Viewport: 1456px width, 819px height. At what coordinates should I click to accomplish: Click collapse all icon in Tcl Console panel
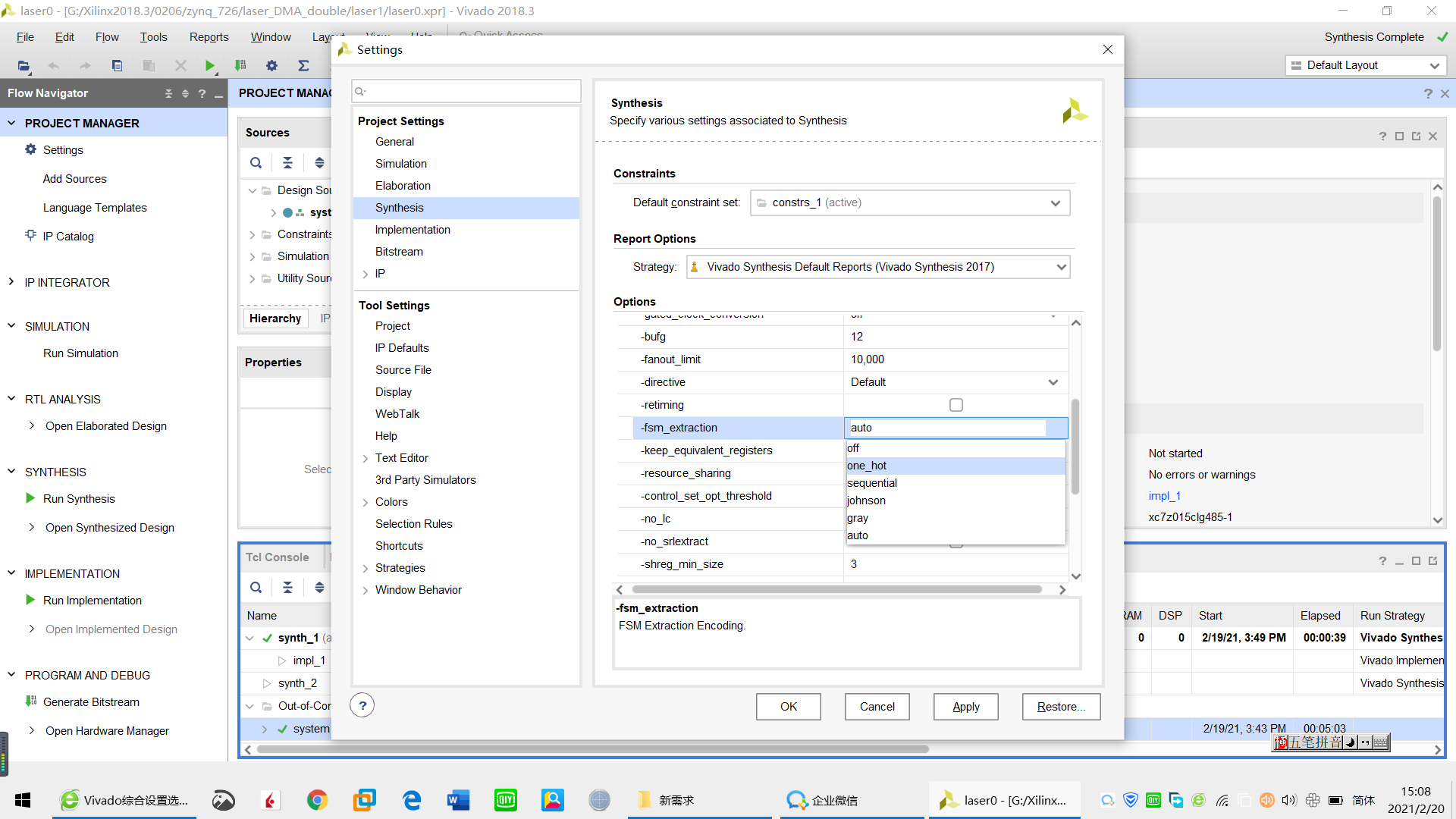pyautogui.click(x=287, y=587)
